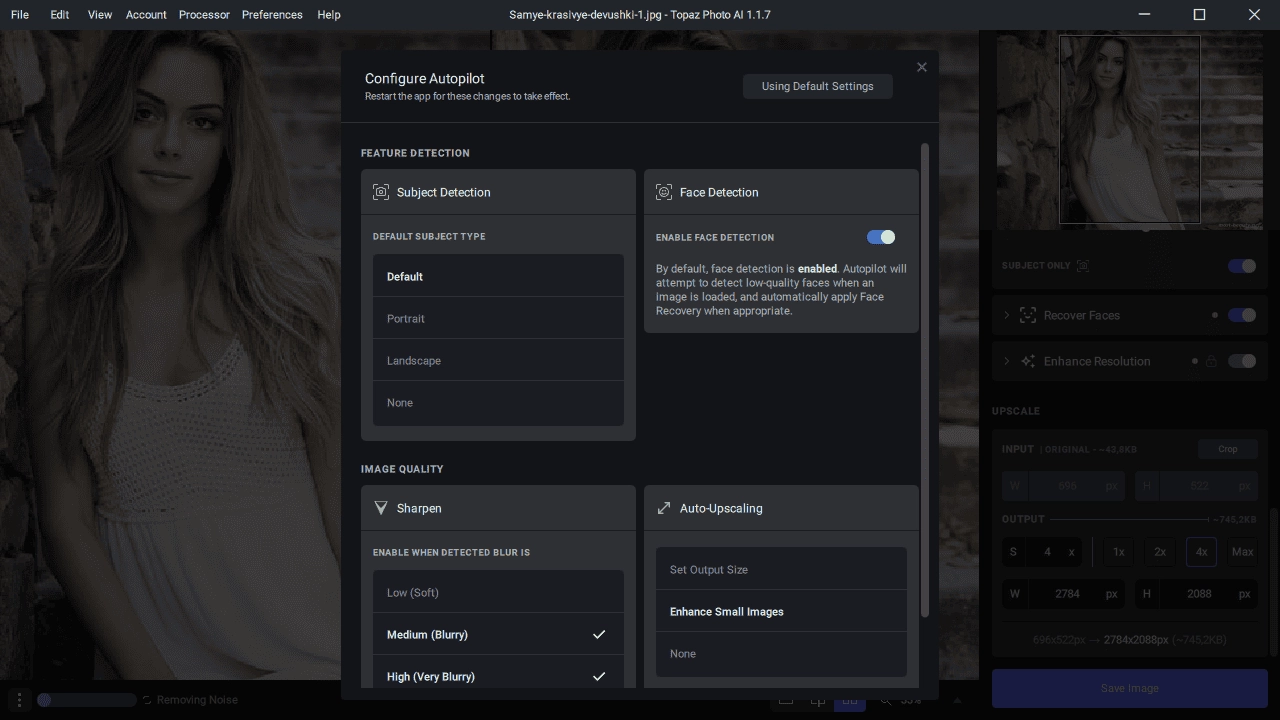Click the Save Image button
The height and width of the screenshot is (720, 1280).
pyautogui.click(x=1130, y=688)
